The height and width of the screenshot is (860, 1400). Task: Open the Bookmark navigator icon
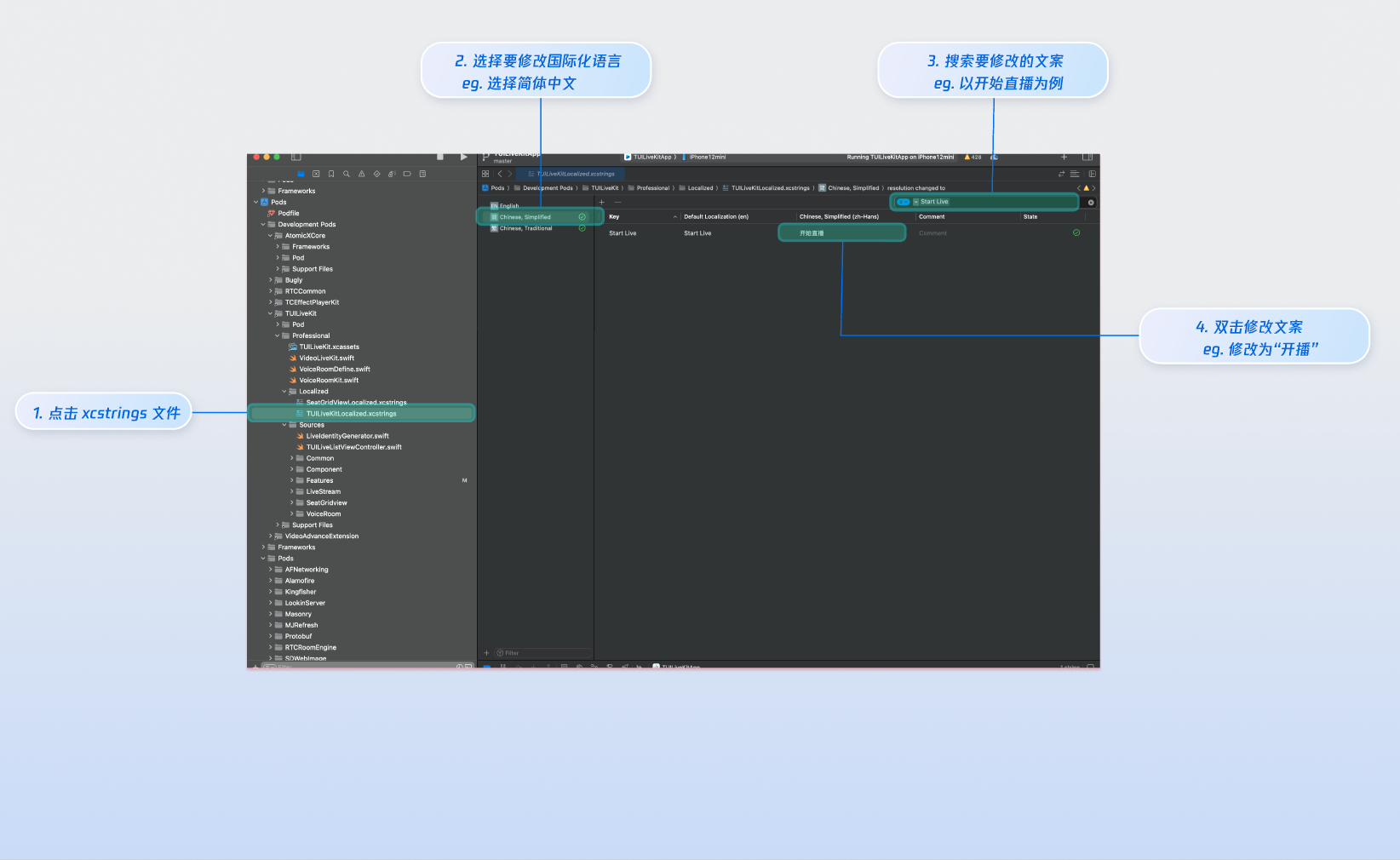[331, 174]
